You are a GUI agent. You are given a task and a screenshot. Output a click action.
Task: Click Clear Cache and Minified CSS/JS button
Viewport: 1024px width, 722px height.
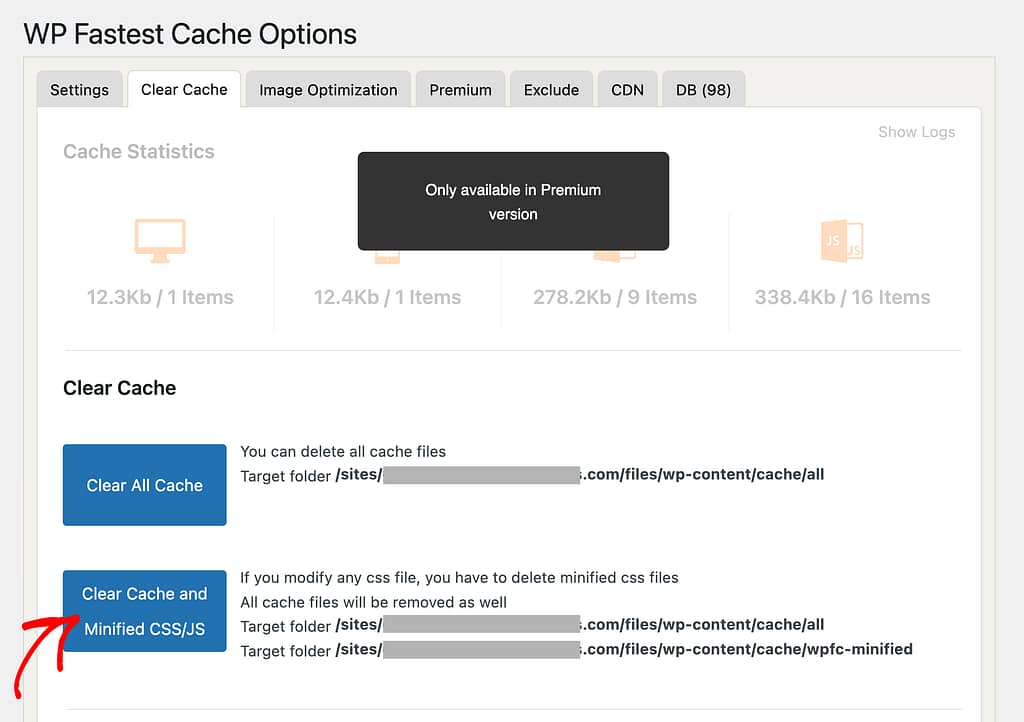(144, 611)
